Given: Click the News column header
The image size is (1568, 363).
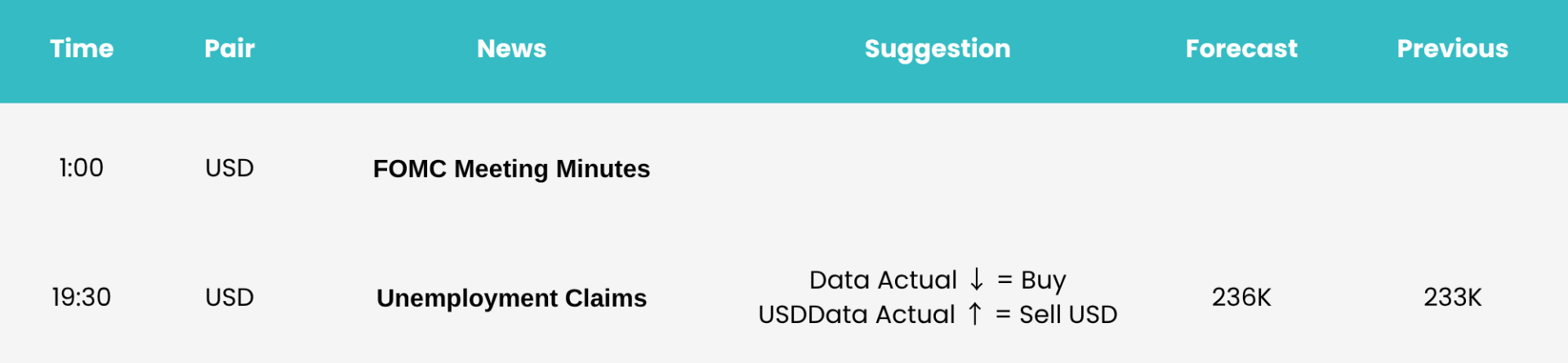Looking at the screenshot, I should click(x=511, y=48).
